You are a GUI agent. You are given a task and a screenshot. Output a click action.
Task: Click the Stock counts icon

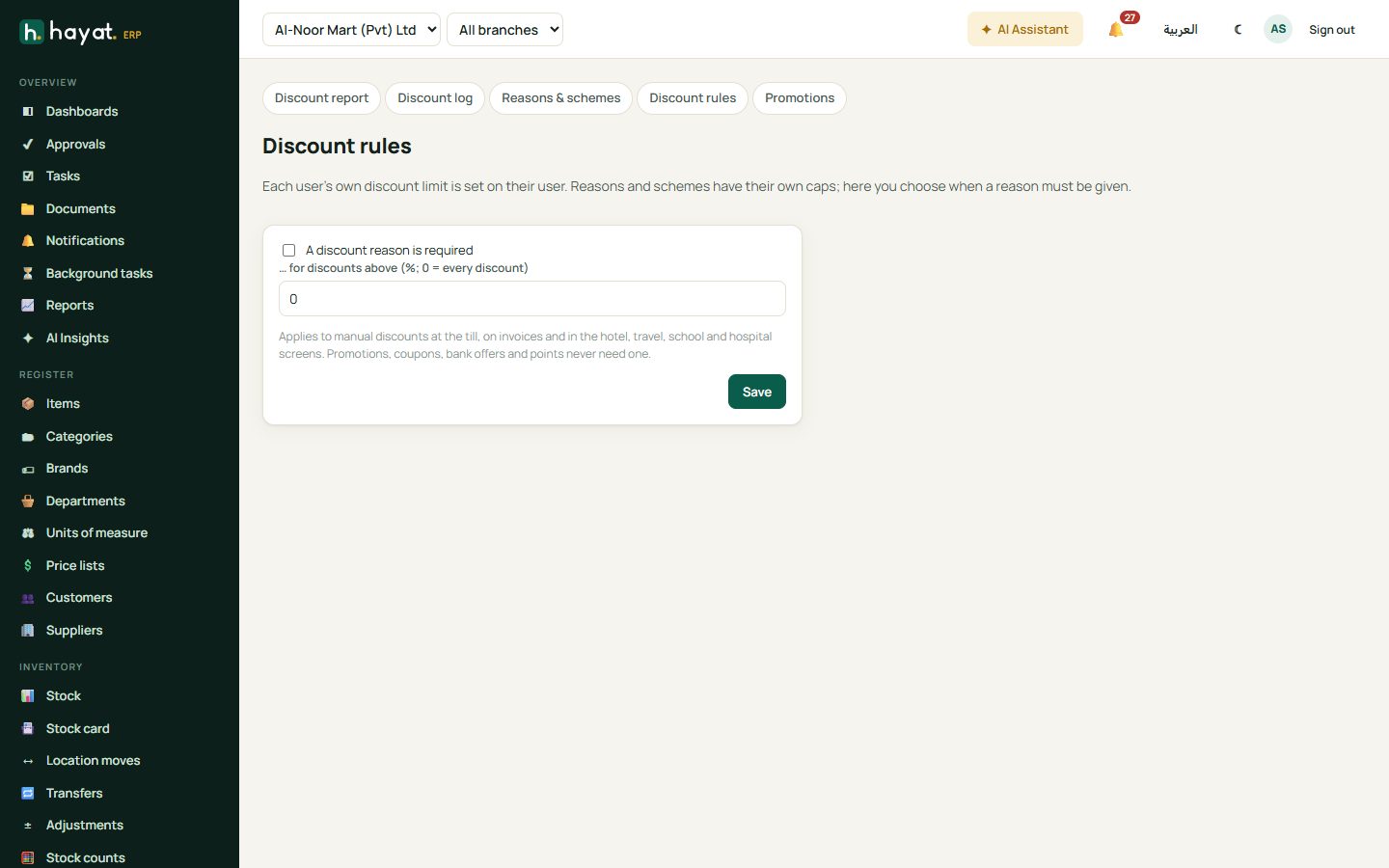point(28,858)
